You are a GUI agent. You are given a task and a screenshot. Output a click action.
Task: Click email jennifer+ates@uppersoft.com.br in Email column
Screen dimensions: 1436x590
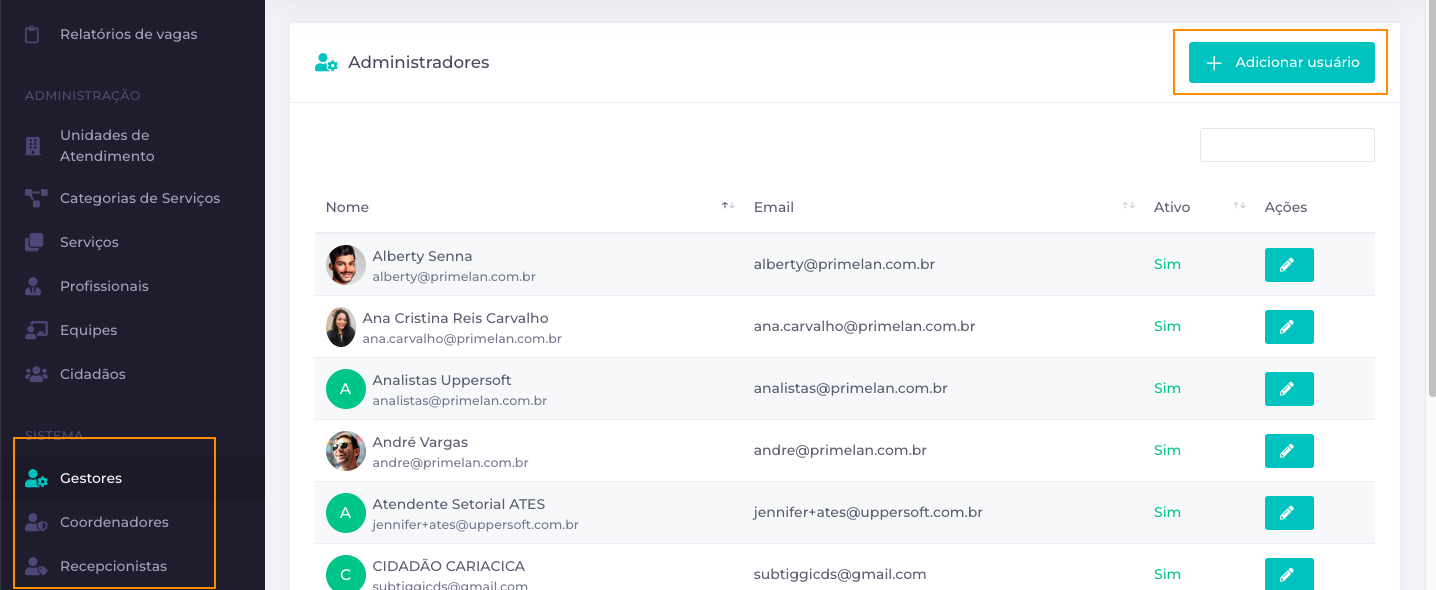coord(868,513)
